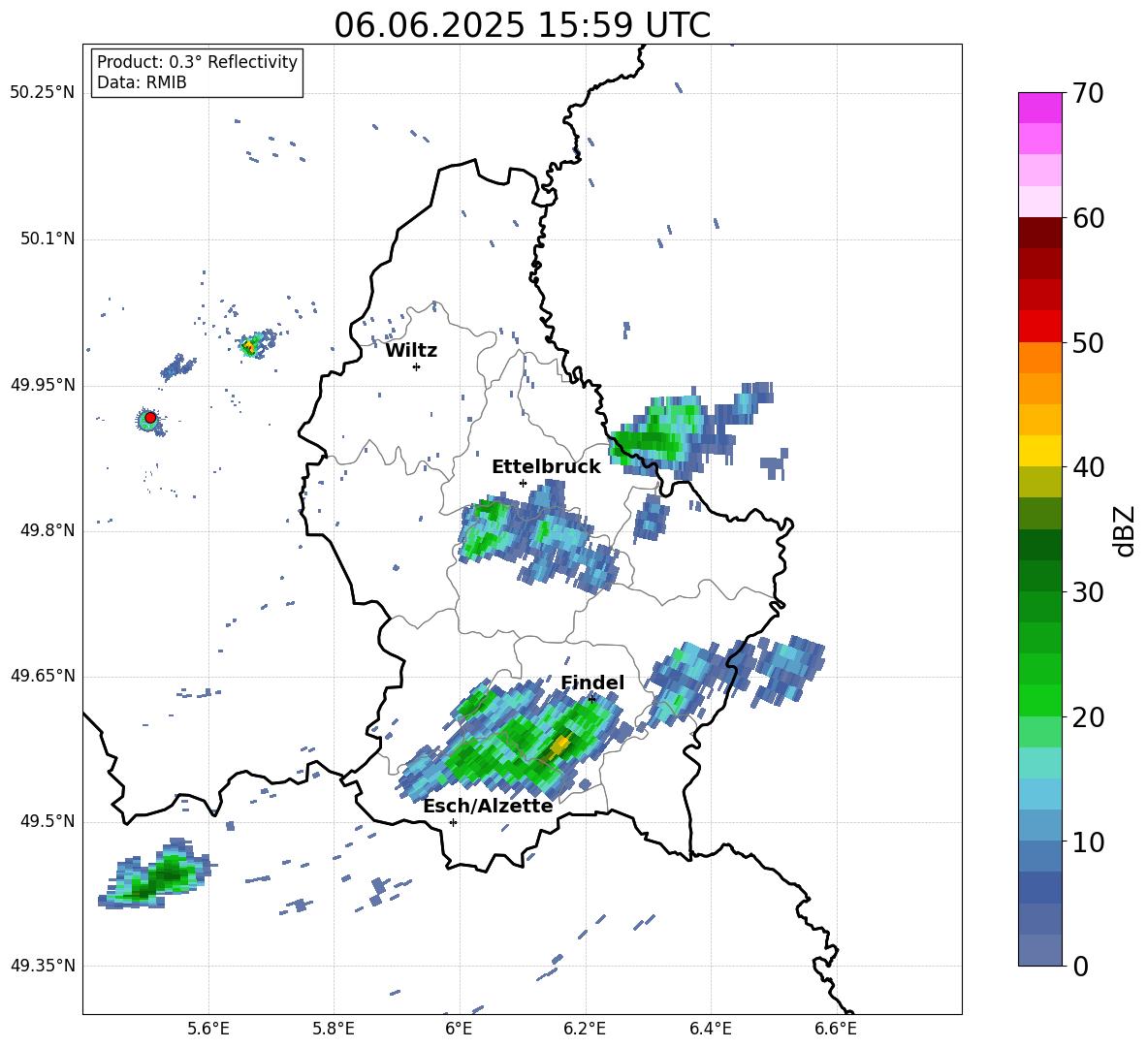Click the 49.8°N latitude label
The width and height of the screenshot is (1148, 1048).
tap(47, 530)
